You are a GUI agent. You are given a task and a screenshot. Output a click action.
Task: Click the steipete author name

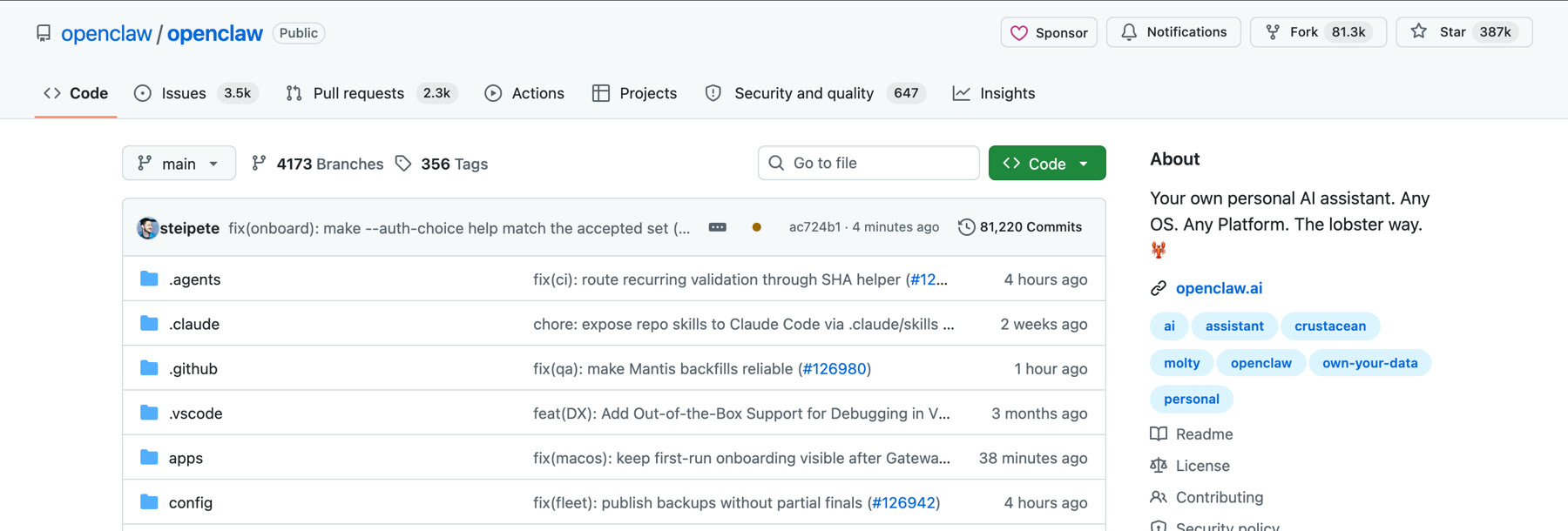pos(190,228)
